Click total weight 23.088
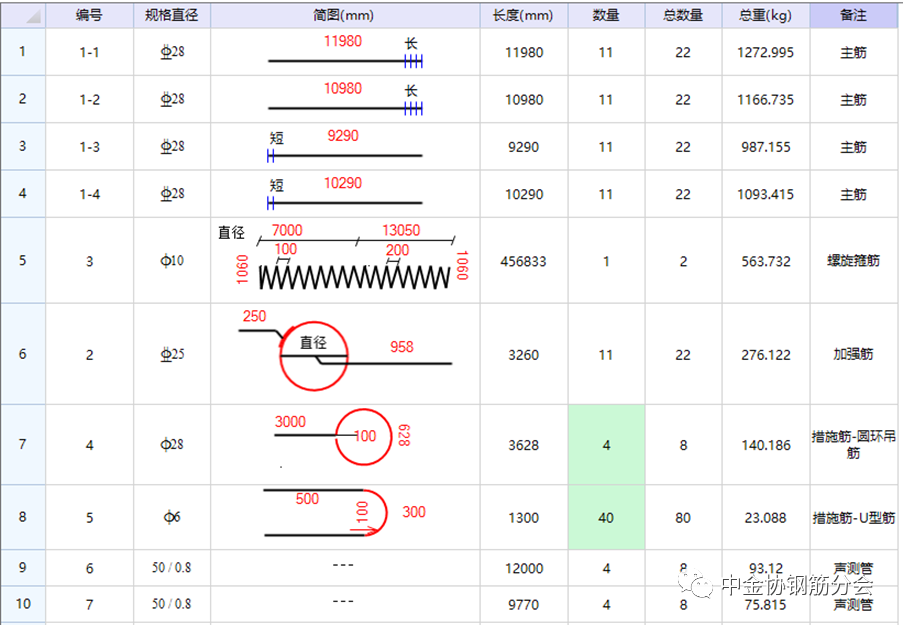 (x=765, y=517)
